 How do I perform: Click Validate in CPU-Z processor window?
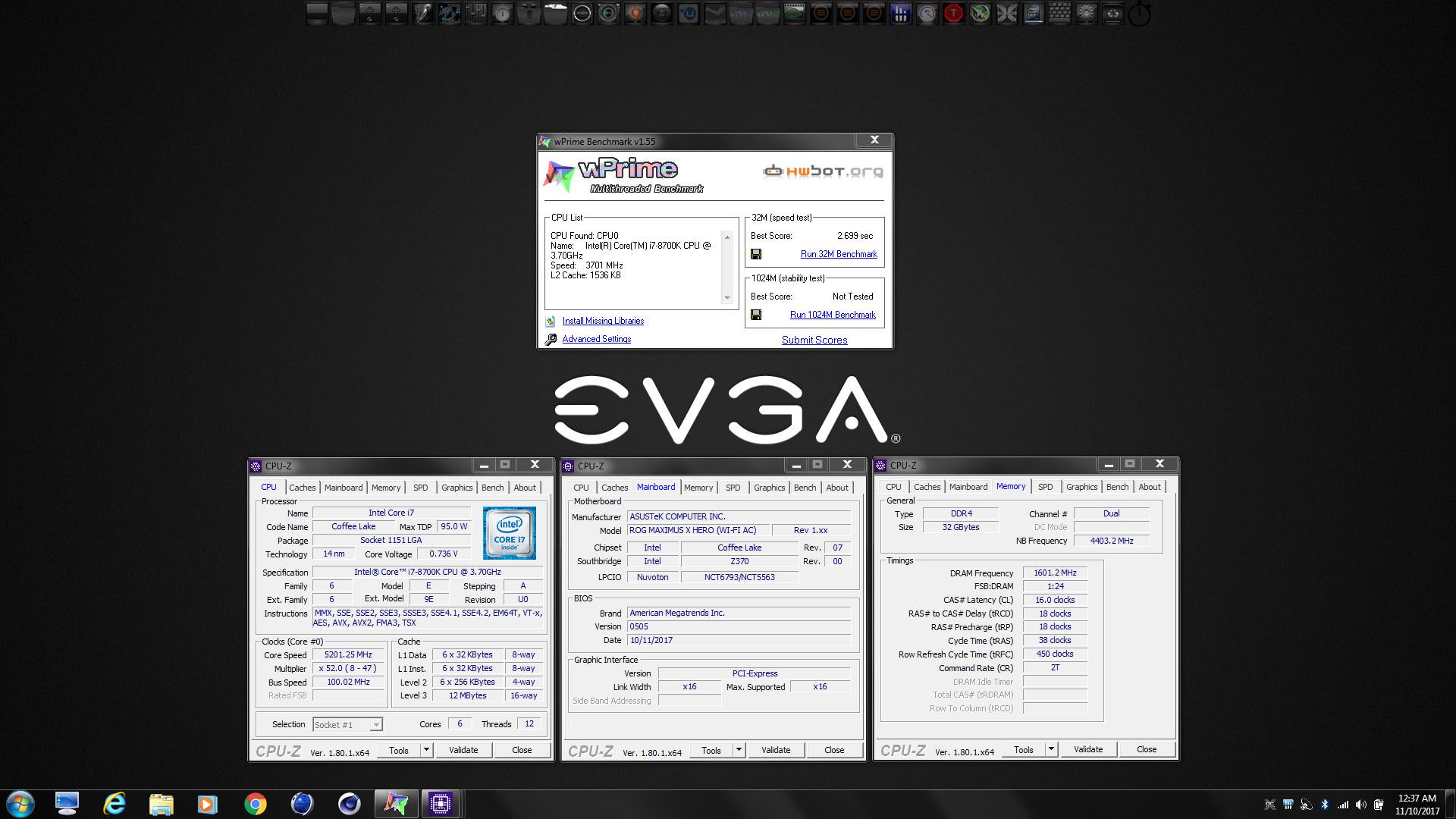pos(463,750)
